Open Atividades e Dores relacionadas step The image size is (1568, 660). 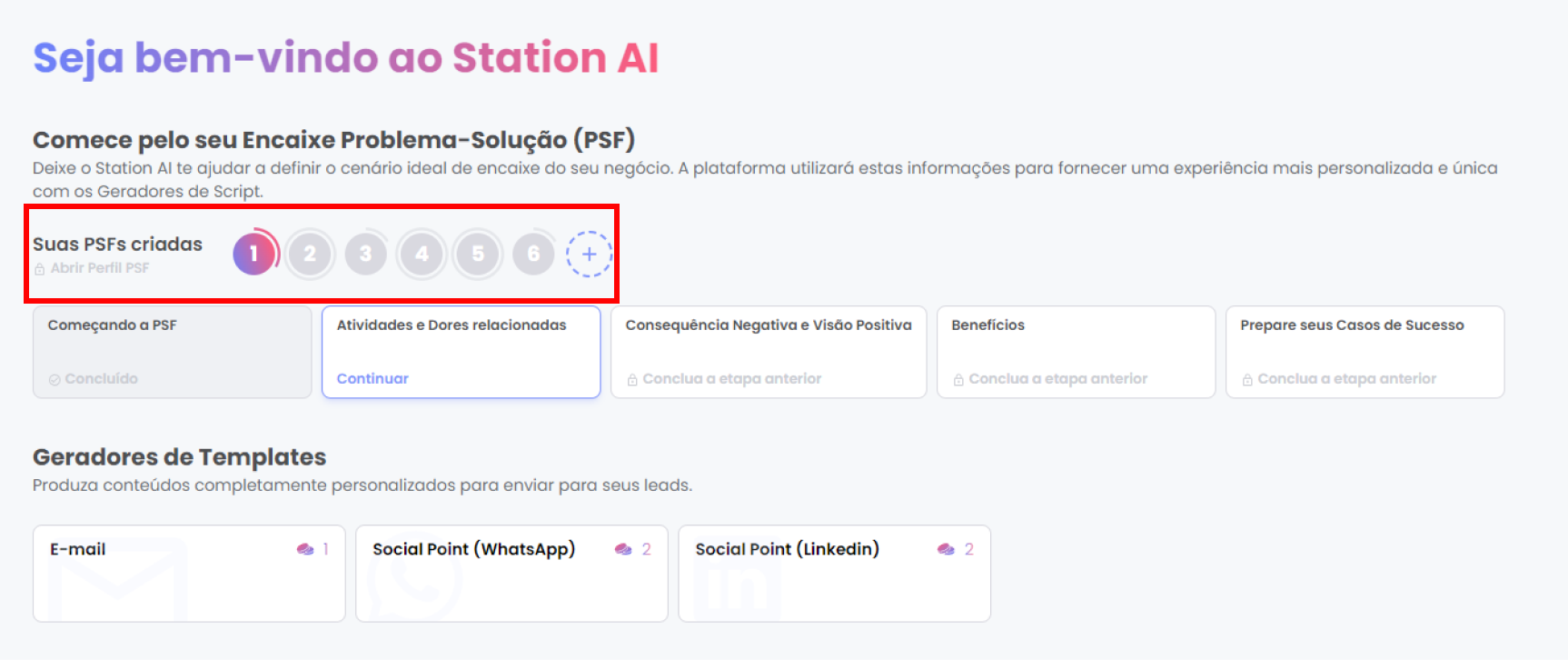click(x=461, y=352)
